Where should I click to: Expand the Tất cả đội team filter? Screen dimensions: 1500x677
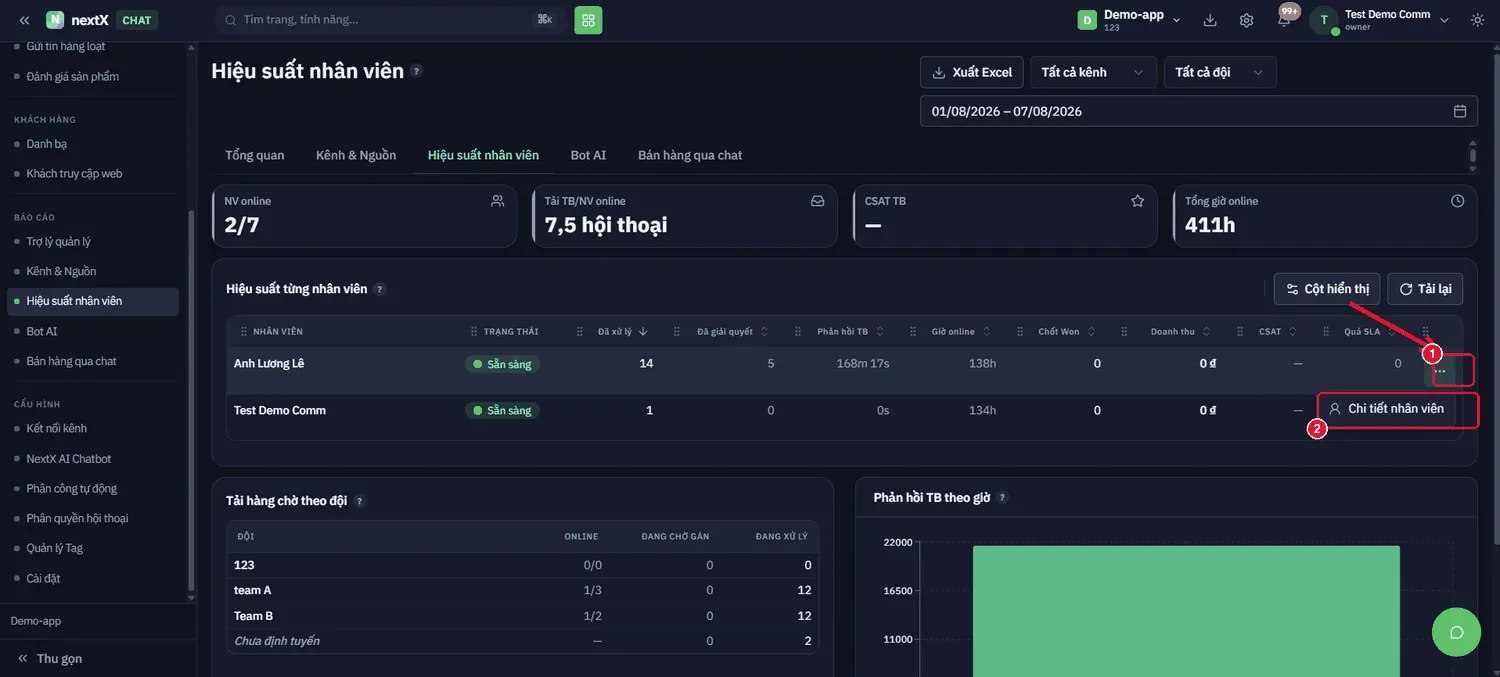pos(1220,72)
